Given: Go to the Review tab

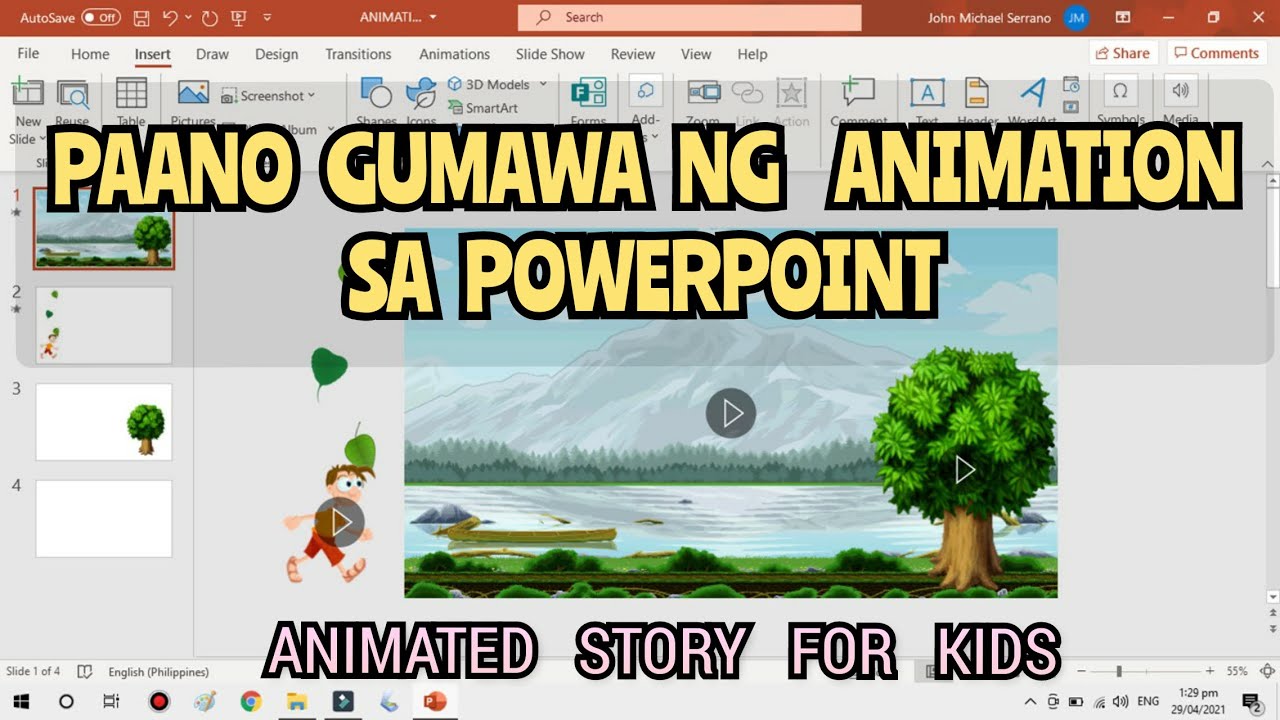Looking at the screenshot, I should (x=633, y=54).
